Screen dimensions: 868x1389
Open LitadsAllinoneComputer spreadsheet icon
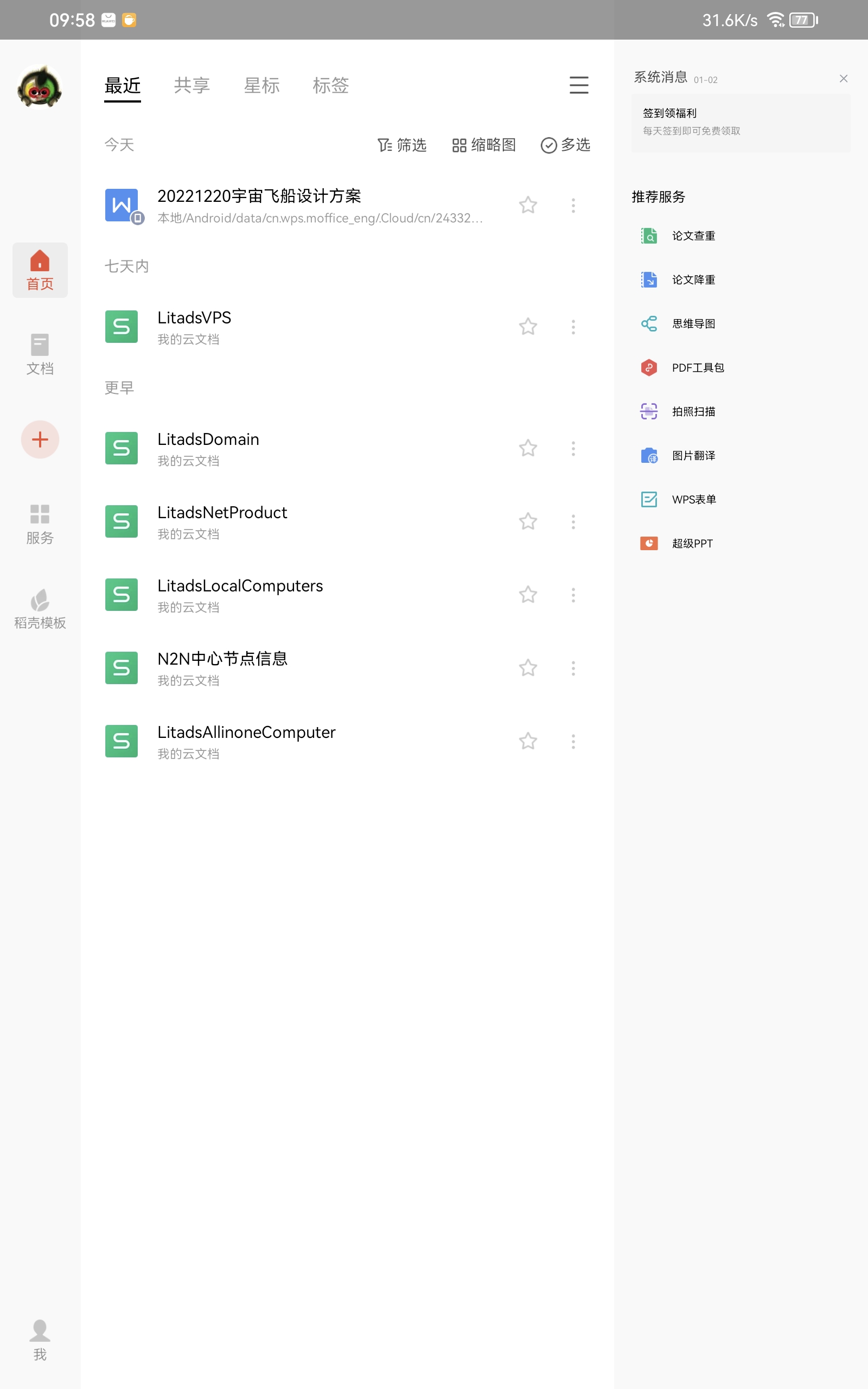coord(122,742)
